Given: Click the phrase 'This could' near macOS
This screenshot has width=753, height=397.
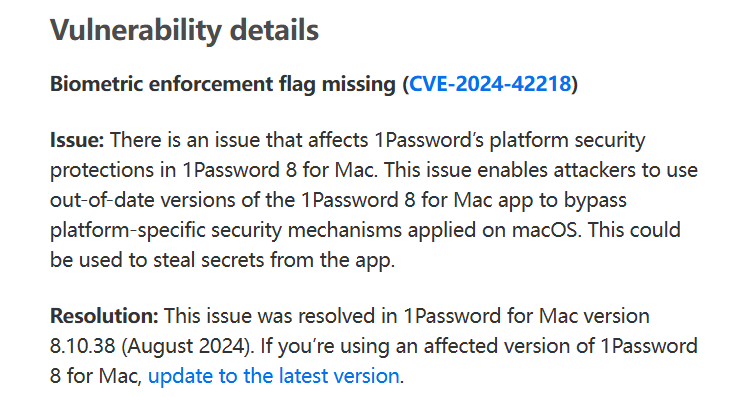Looking at the screenshot, I should point(634,229).
